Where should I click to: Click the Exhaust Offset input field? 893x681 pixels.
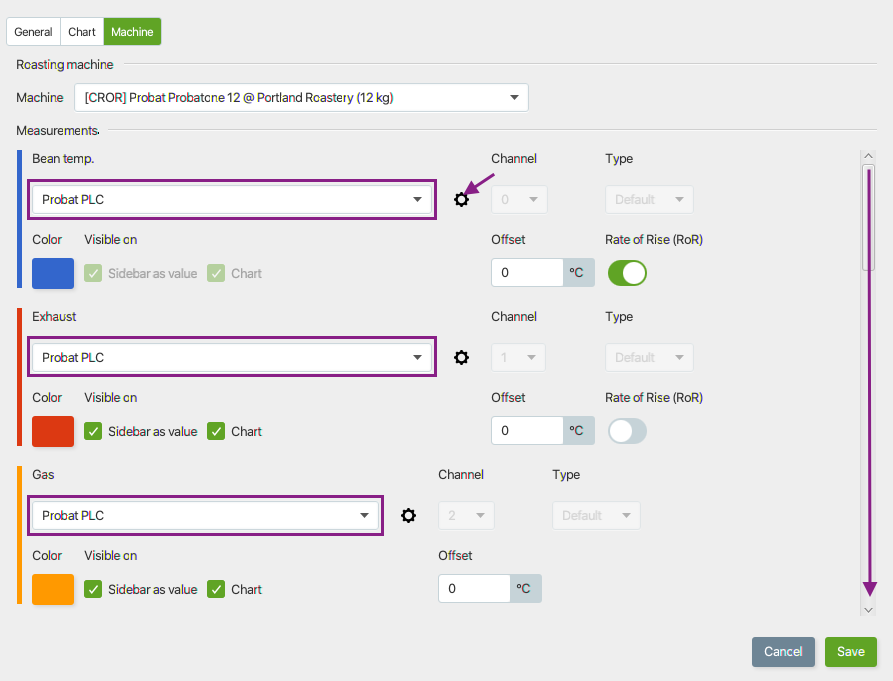point(527,430)
